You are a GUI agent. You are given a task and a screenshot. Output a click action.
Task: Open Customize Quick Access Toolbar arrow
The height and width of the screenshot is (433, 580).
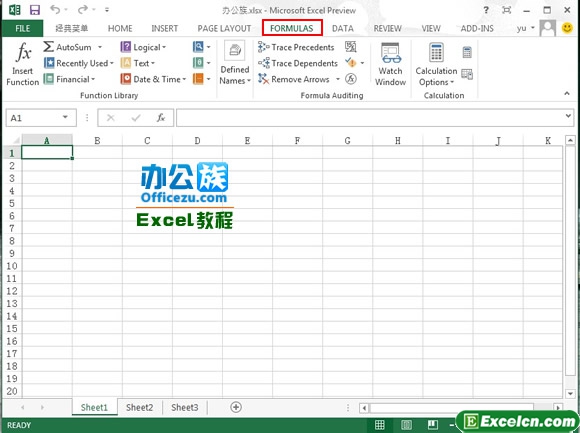pos(107,10)
